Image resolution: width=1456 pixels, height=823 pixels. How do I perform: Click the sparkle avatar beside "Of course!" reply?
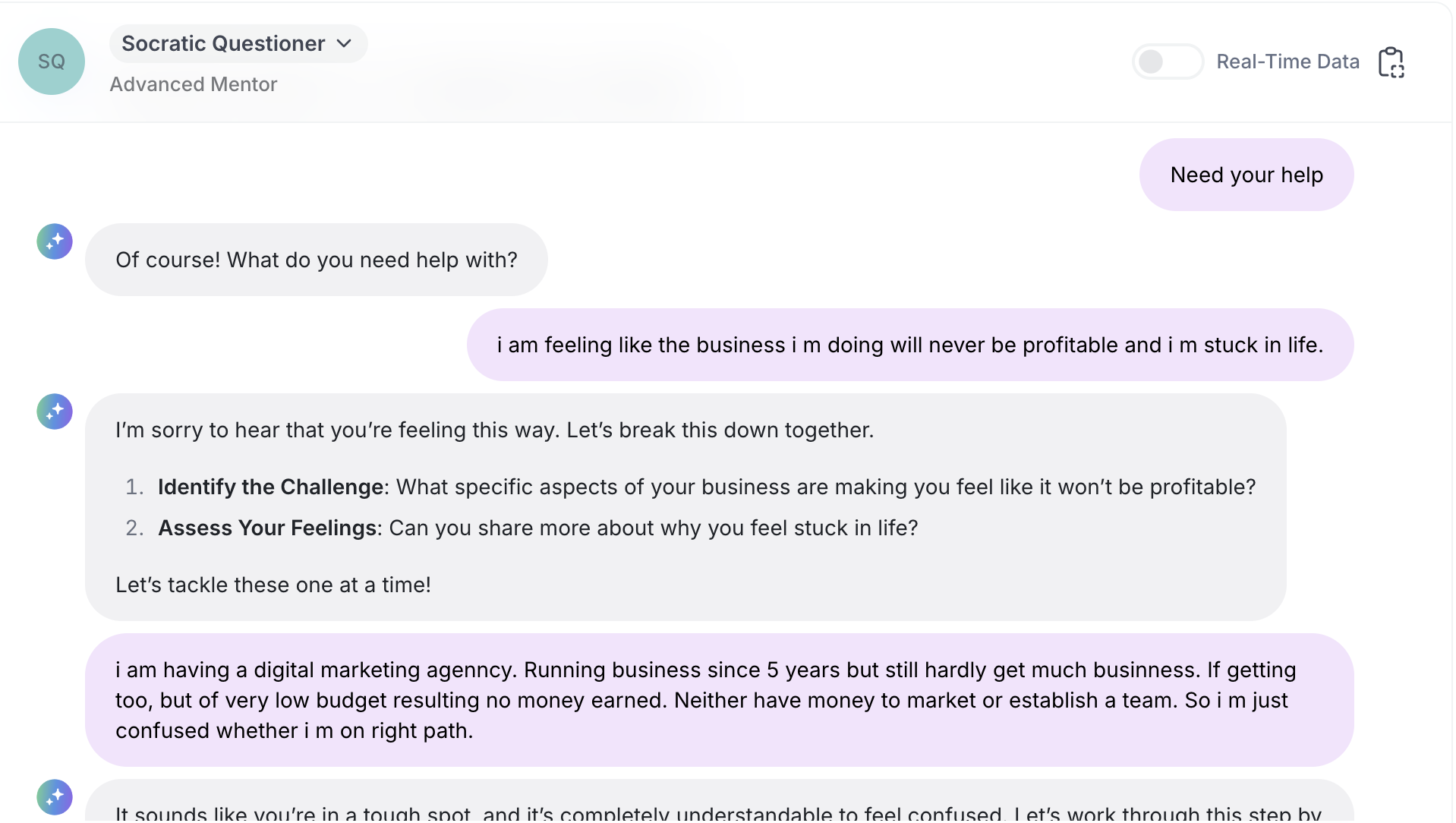tap(55, 241)
